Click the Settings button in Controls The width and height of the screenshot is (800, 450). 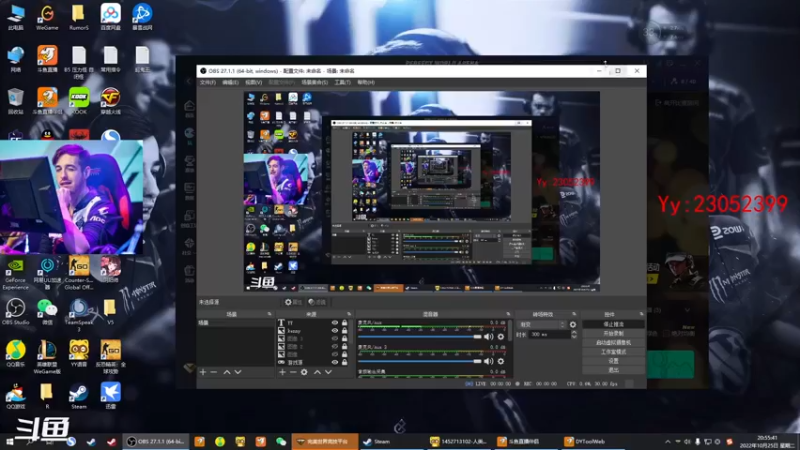[613, 361]
